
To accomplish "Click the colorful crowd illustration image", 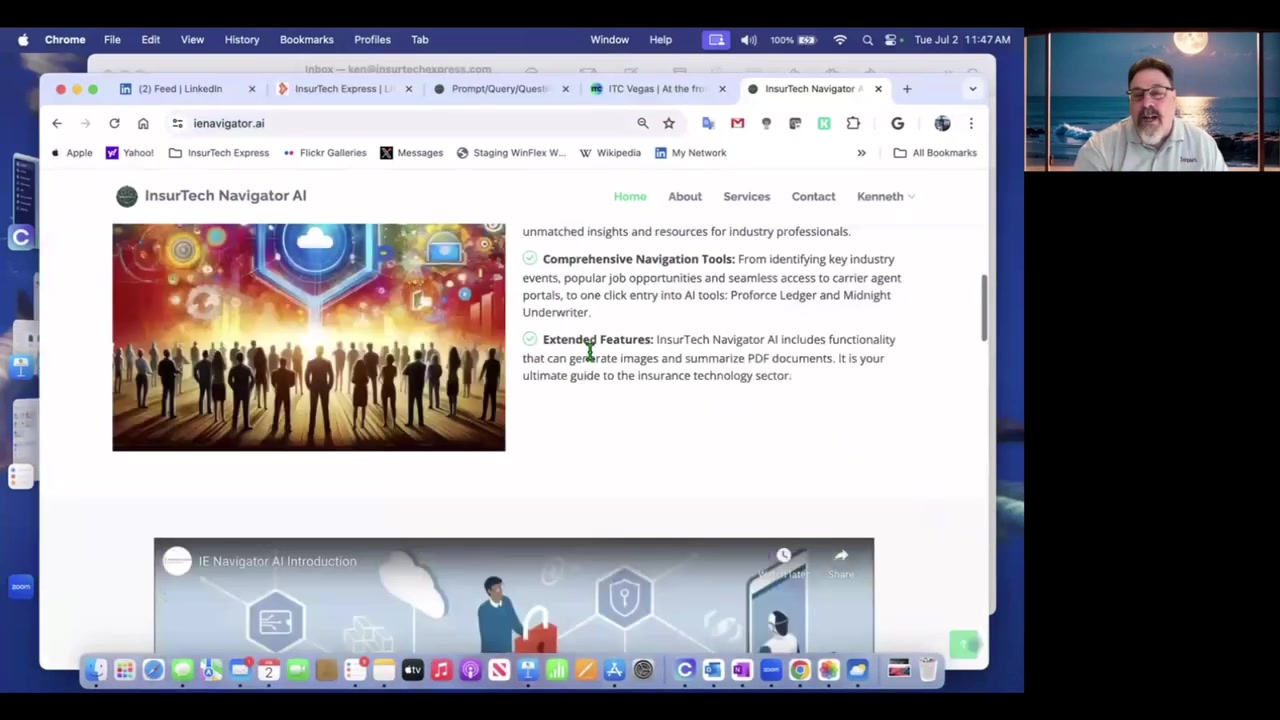I will (309, 338).
